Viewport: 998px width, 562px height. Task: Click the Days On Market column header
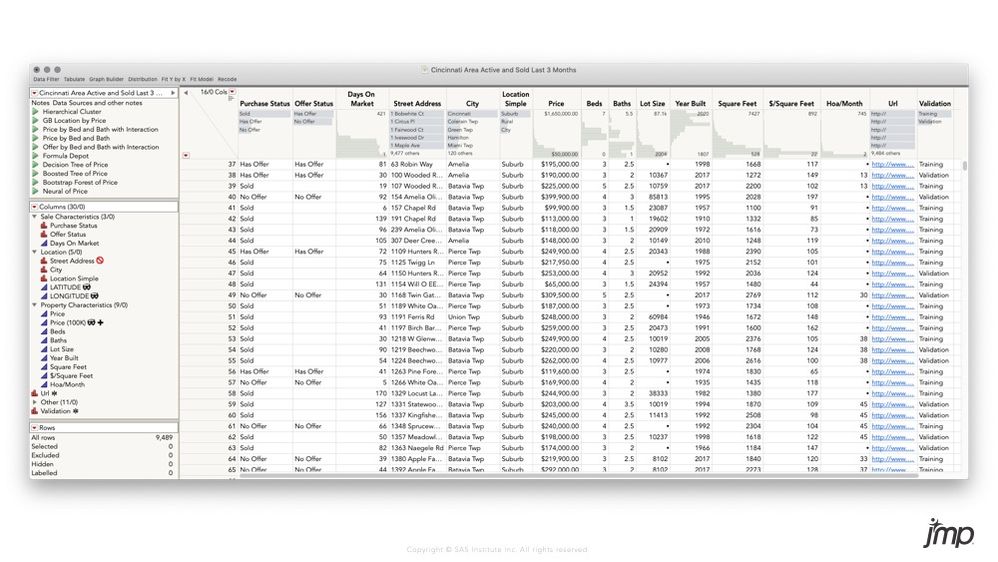pyautogui.click(x=361, y=99)
